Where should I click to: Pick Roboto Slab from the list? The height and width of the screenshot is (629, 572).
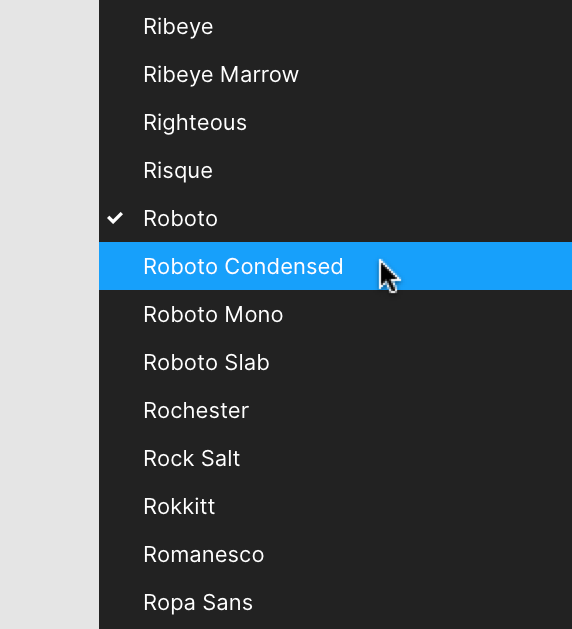coord(335,362)
